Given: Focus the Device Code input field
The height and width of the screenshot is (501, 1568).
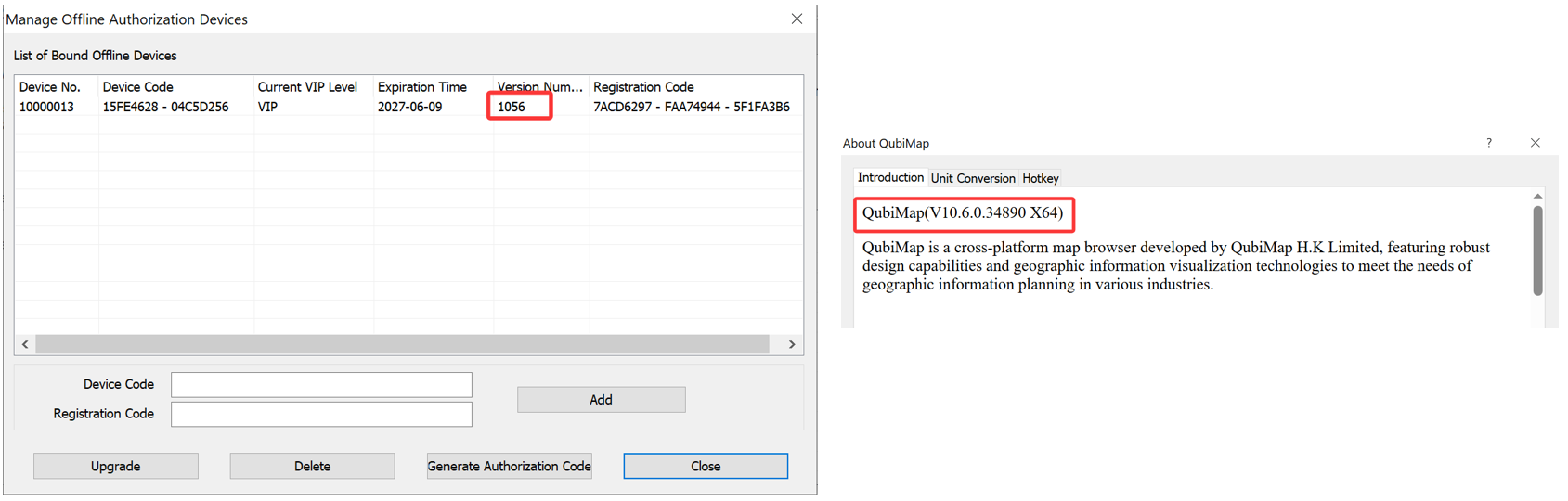Looking at the screenshot, I should [321, 384].
